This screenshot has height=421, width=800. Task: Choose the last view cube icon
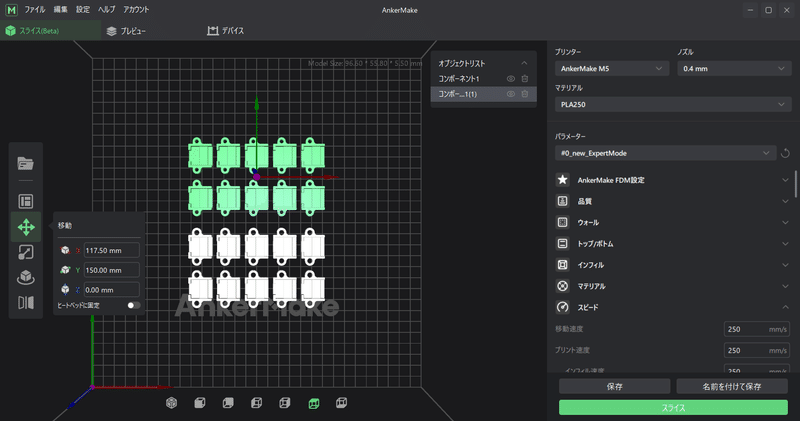pos(341,403)
